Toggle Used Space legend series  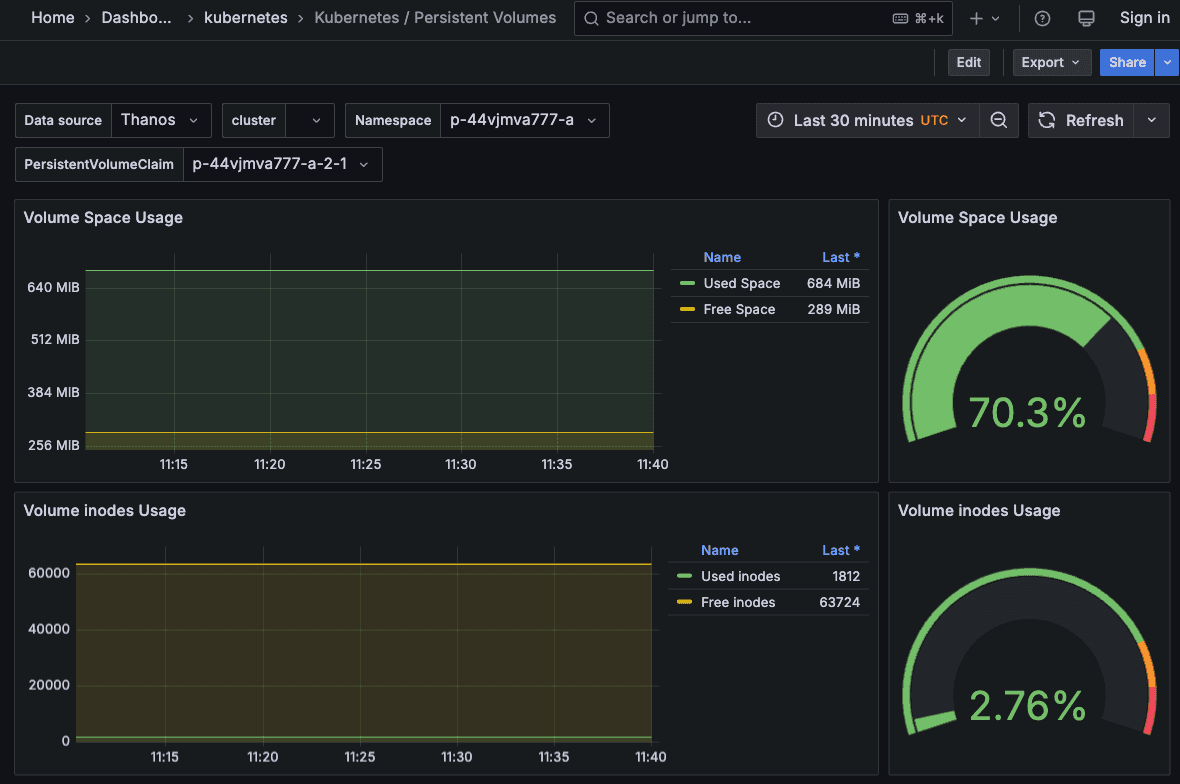[741, 284]
